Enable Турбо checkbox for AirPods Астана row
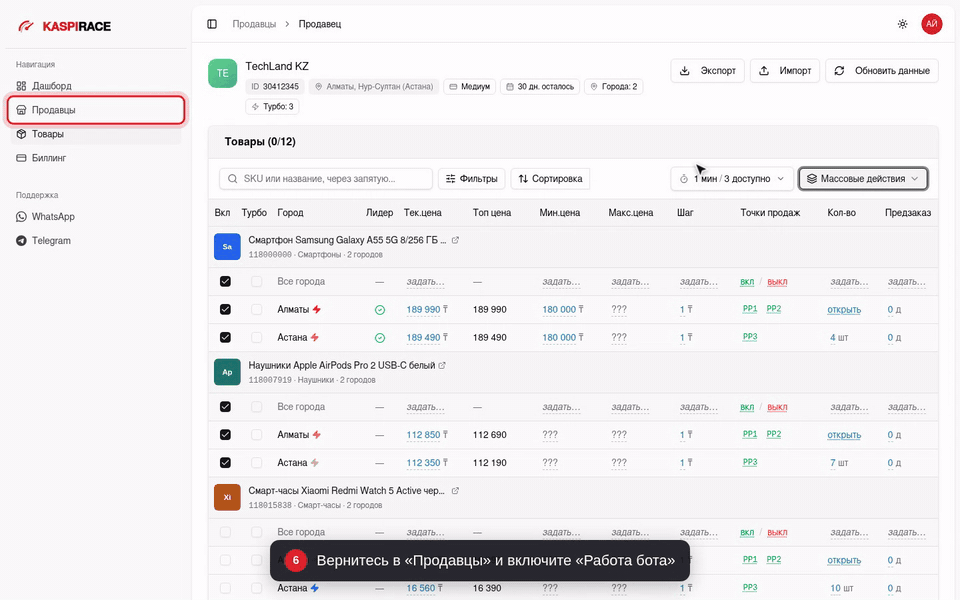Screen dimensions: 960x600 [257, 463]
